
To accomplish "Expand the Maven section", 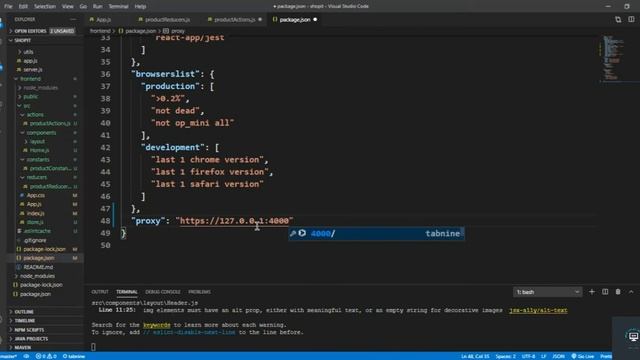I will click(x=23, y=348).
